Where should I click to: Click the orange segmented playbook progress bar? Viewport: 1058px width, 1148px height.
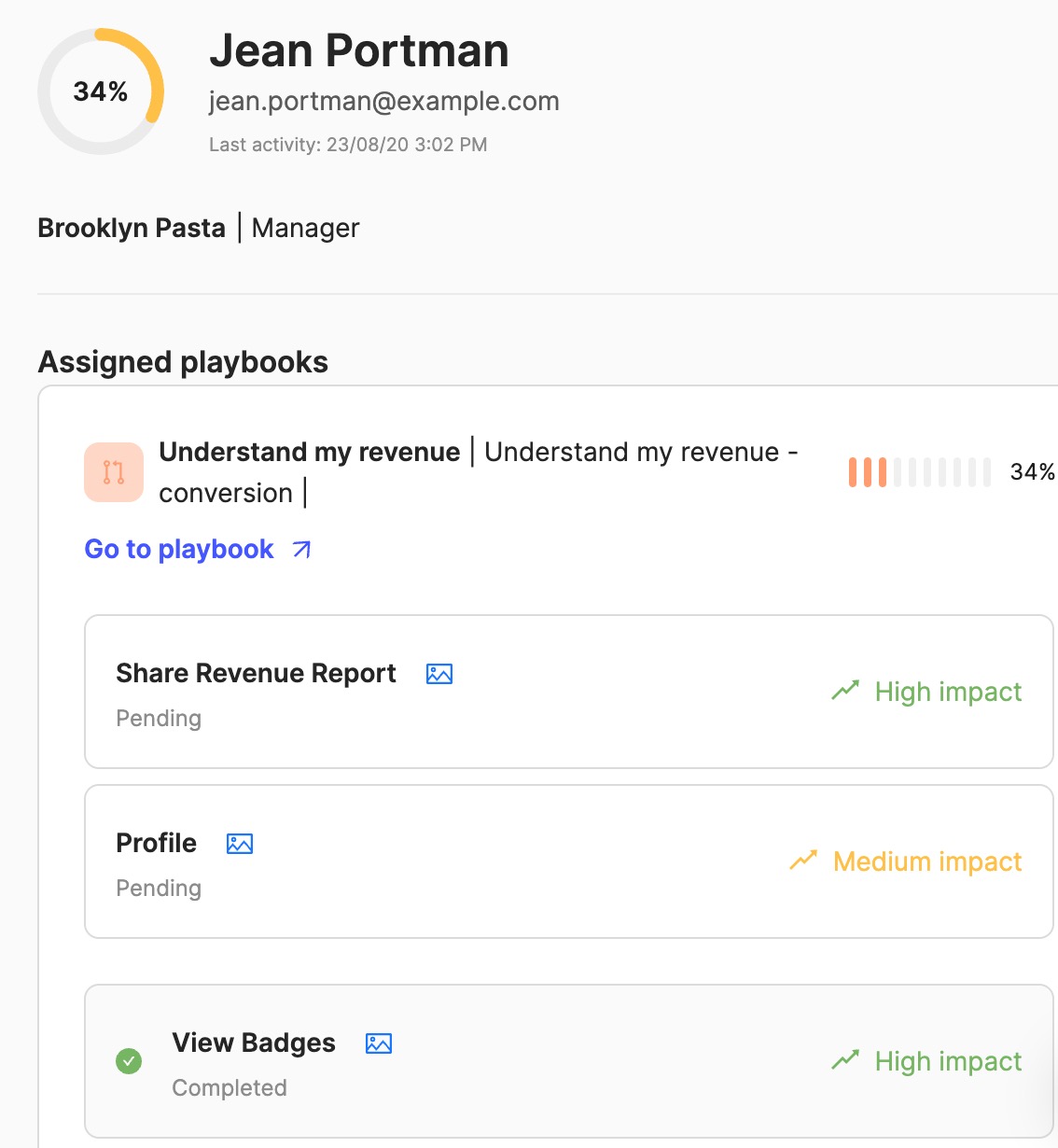(x=919, y=472)
